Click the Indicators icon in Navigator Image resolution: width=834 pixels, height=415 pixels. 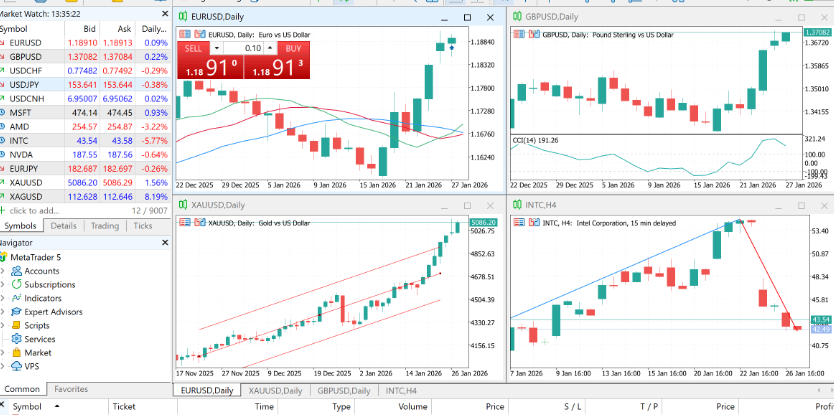pos(16,298)
